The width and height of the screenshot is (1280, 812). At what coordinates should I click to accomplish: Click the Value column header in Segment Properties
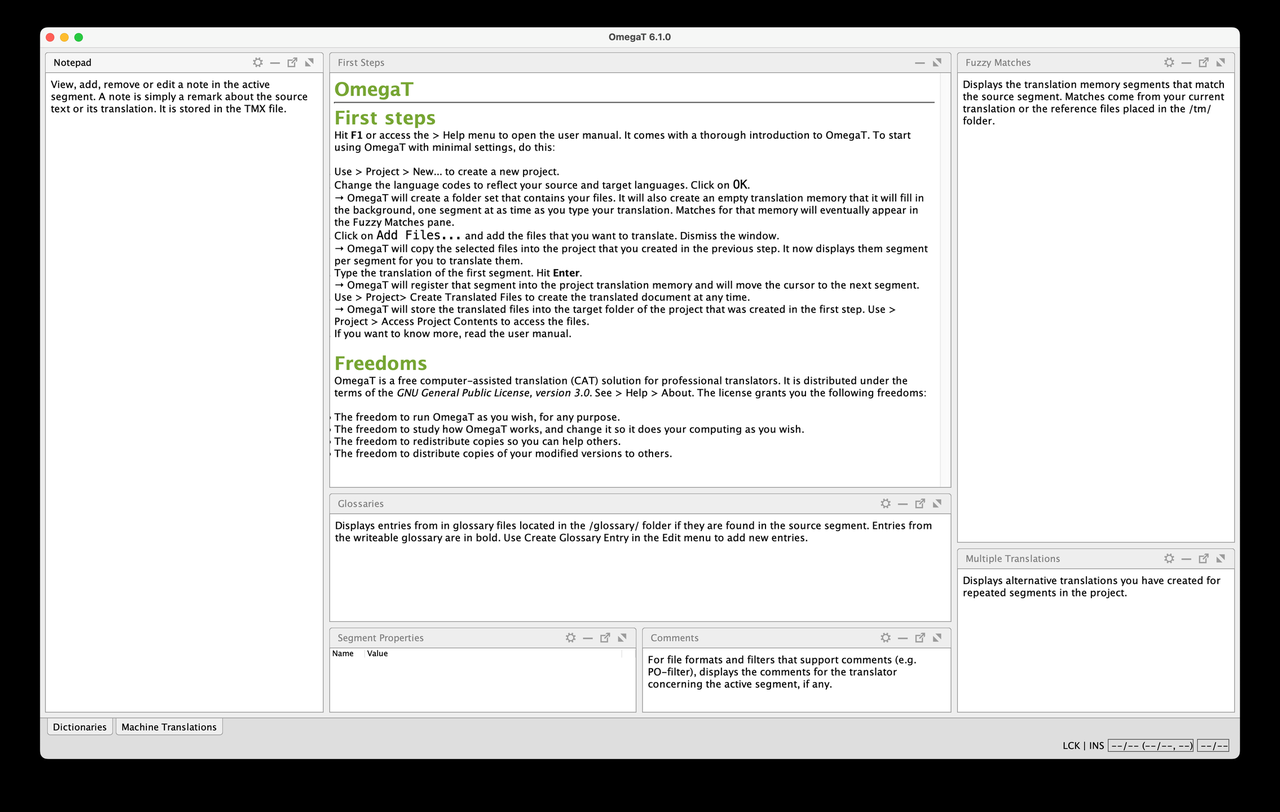pyautogui.click(x=377, y=654)
